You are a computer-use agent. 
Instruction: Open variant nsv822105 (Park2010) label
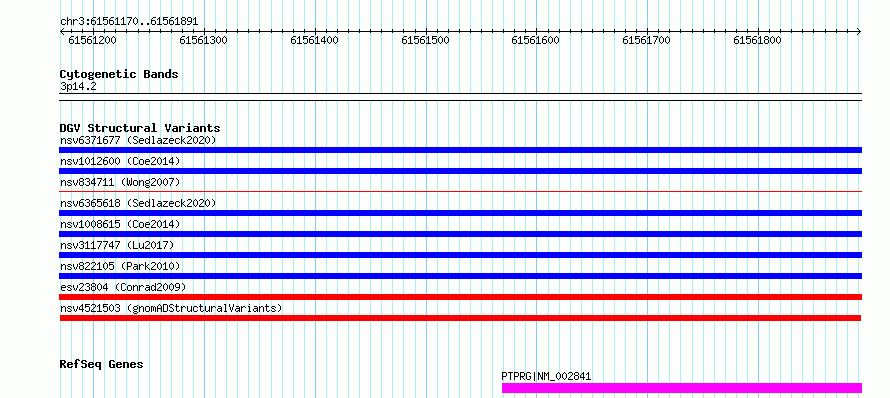pyautogui.click(x=120, y=266)
